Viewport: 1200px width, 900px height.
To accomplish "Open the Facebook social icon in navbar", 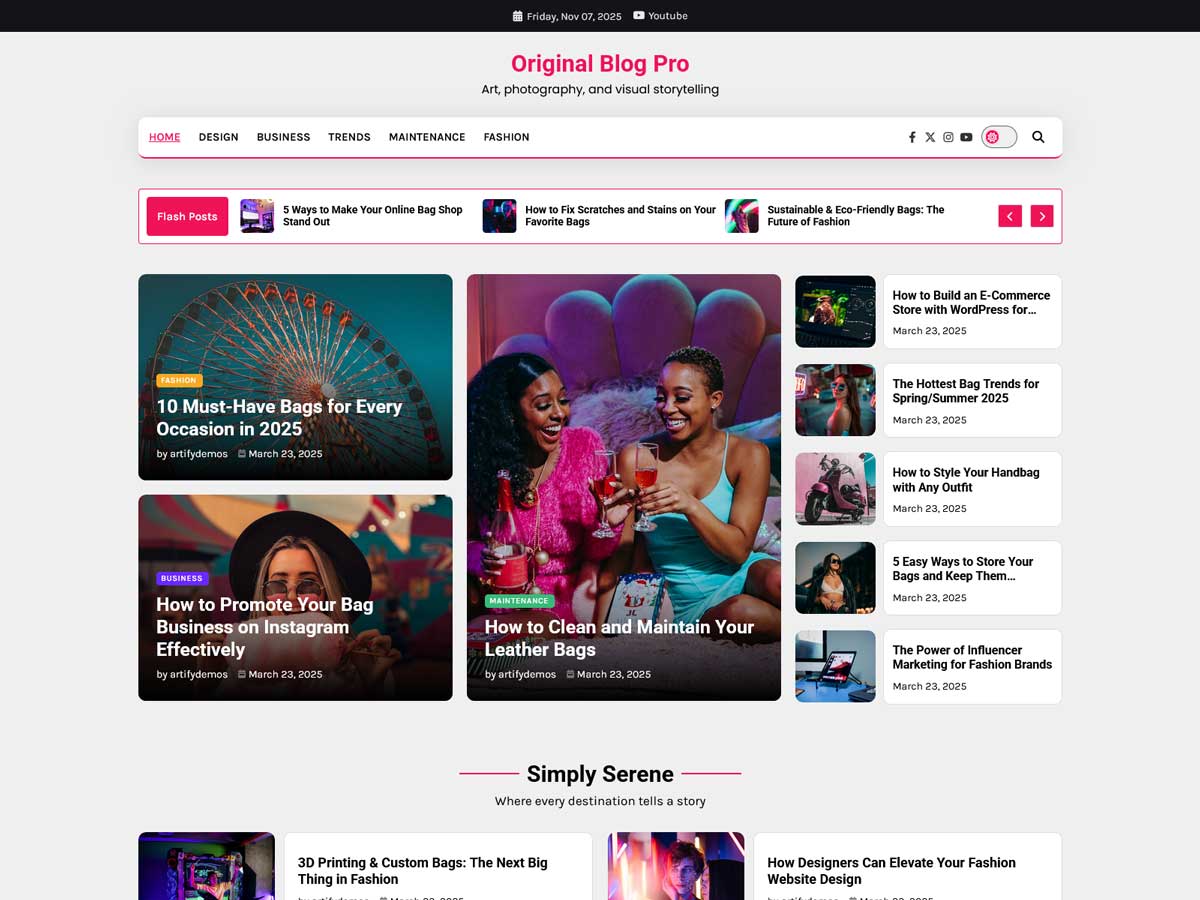I will coord(912,137).
